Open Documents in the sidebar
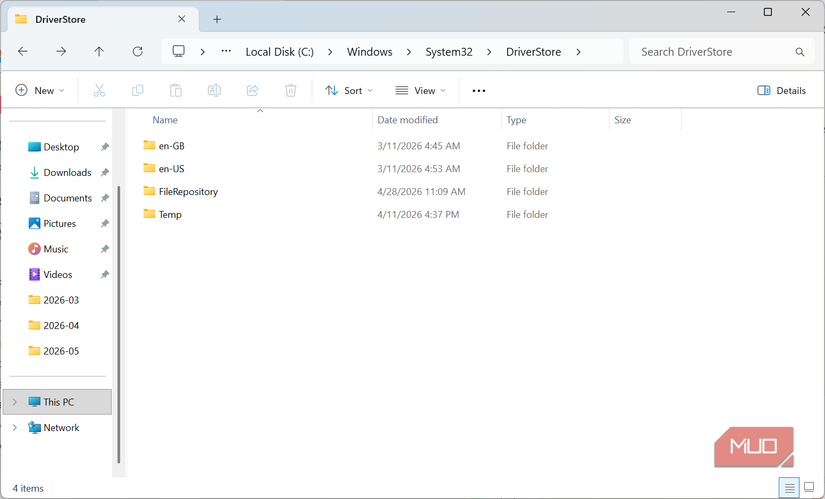The width and height of the screenshot is (825, 499). (67, 198)
